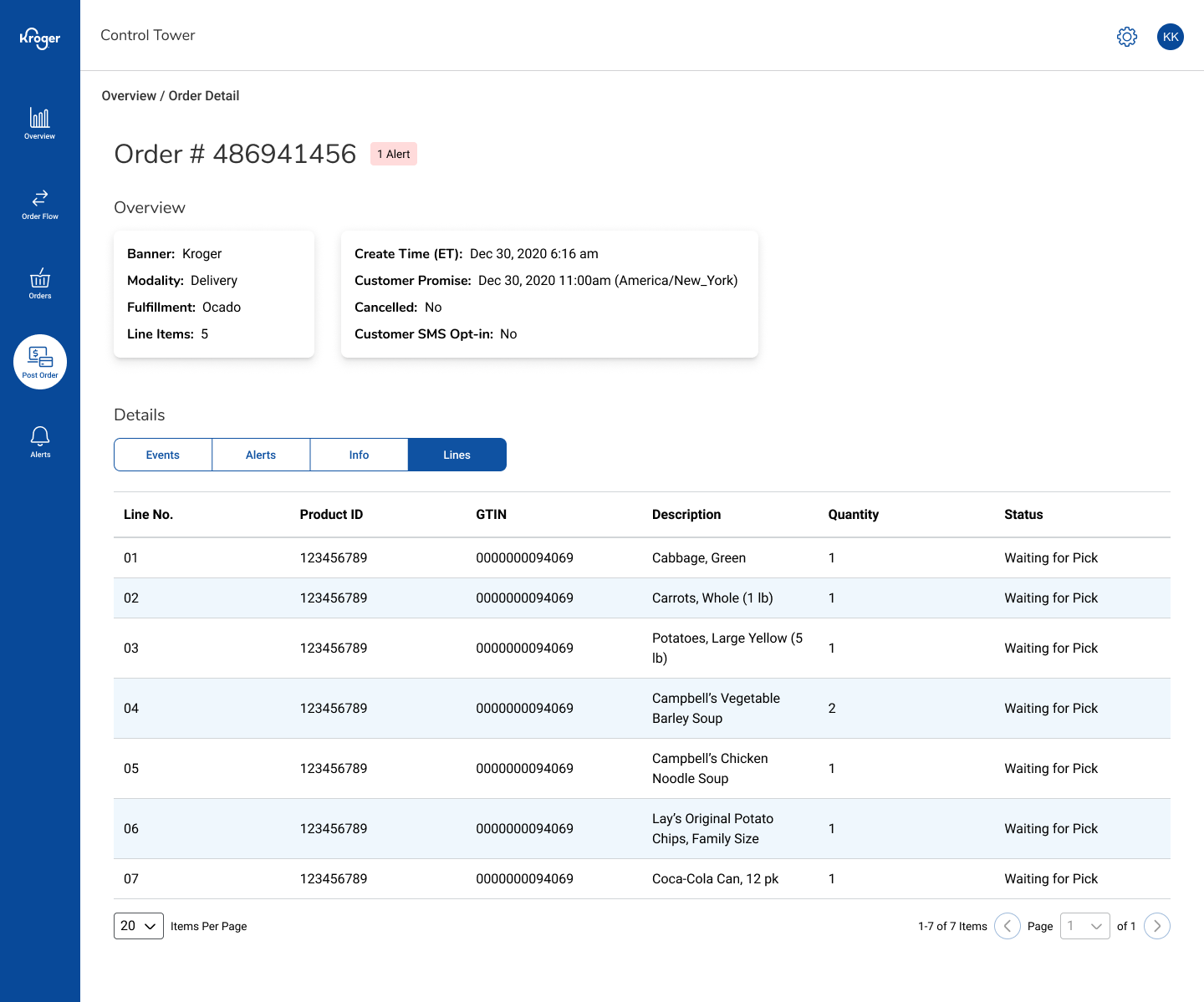
Task: Click the Description column header
Action: point(686,515)
